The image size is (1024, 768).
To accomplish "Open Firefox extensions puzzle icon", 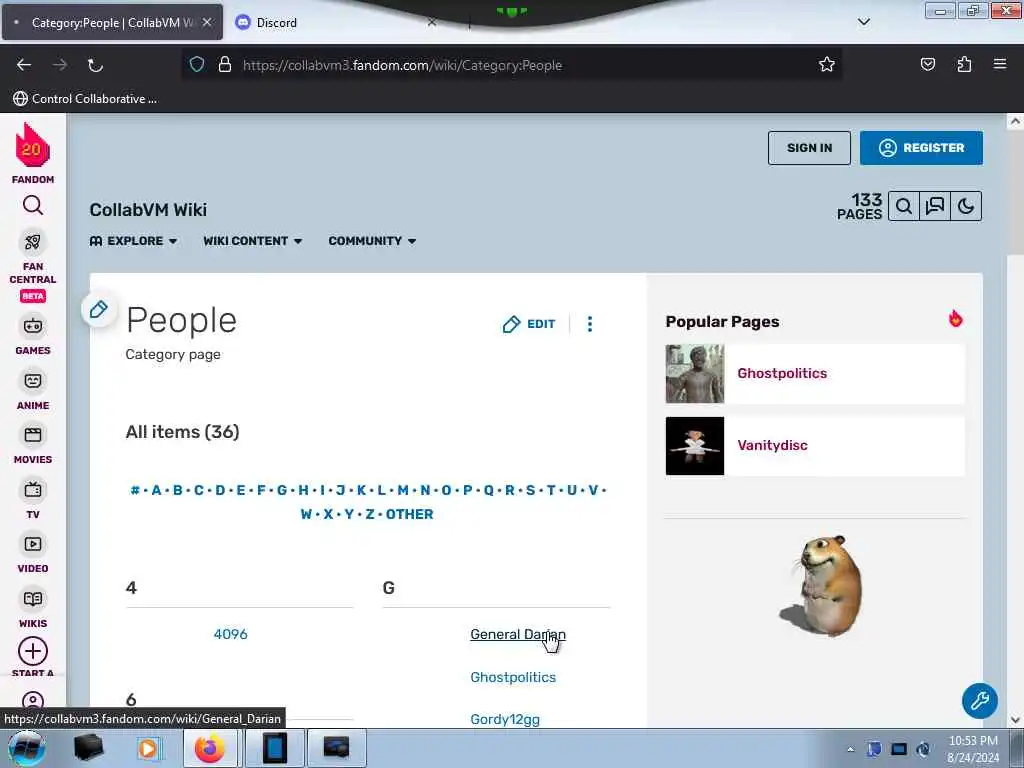I will pyautogui.click(x=964, y=65).
